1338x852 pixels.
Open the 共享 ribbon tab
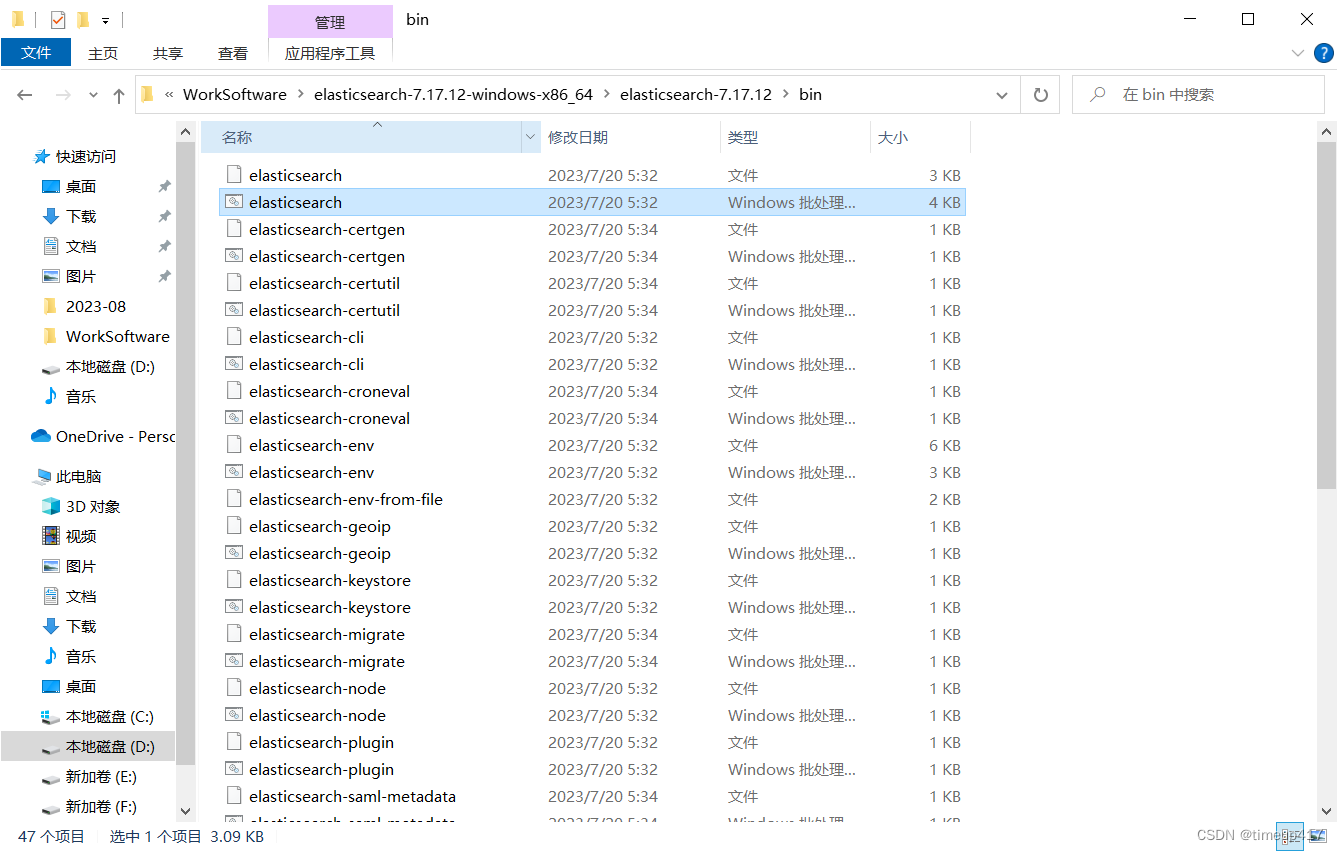point(168,53)
